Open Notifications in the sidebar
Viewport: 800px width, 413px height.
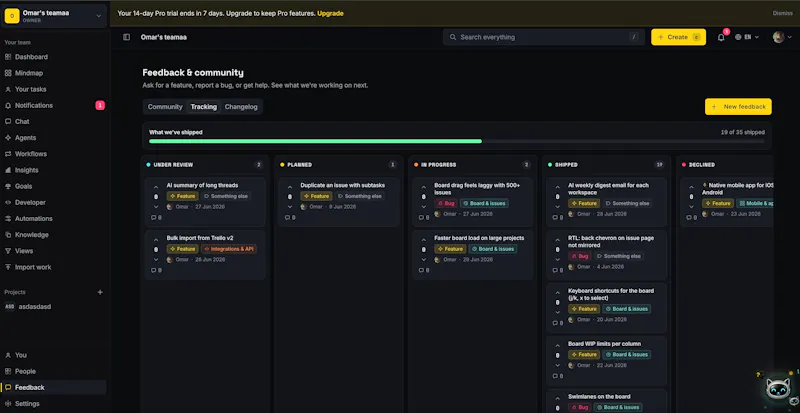pyautogui.click(x=54, y=105)
